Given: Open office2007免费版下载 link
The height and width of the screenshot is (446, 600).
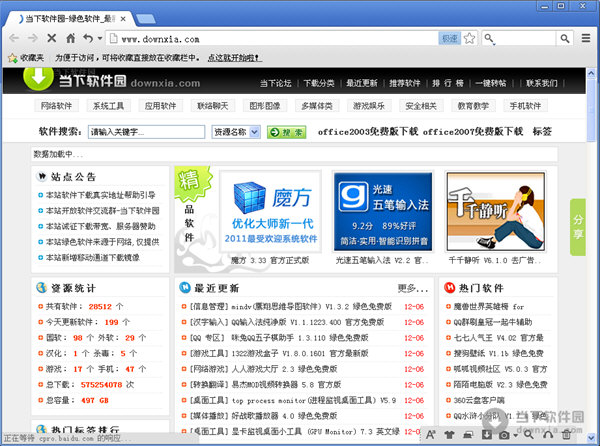Looking at the screenshot, I should tap(473, 132).
